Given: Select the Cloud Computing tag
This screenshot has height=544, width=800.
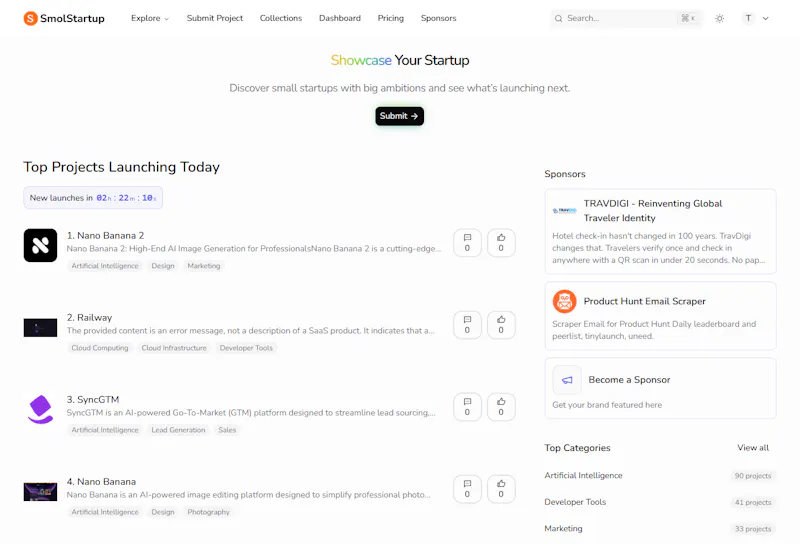Looking at the screenshot, I should tap(99, 348).
